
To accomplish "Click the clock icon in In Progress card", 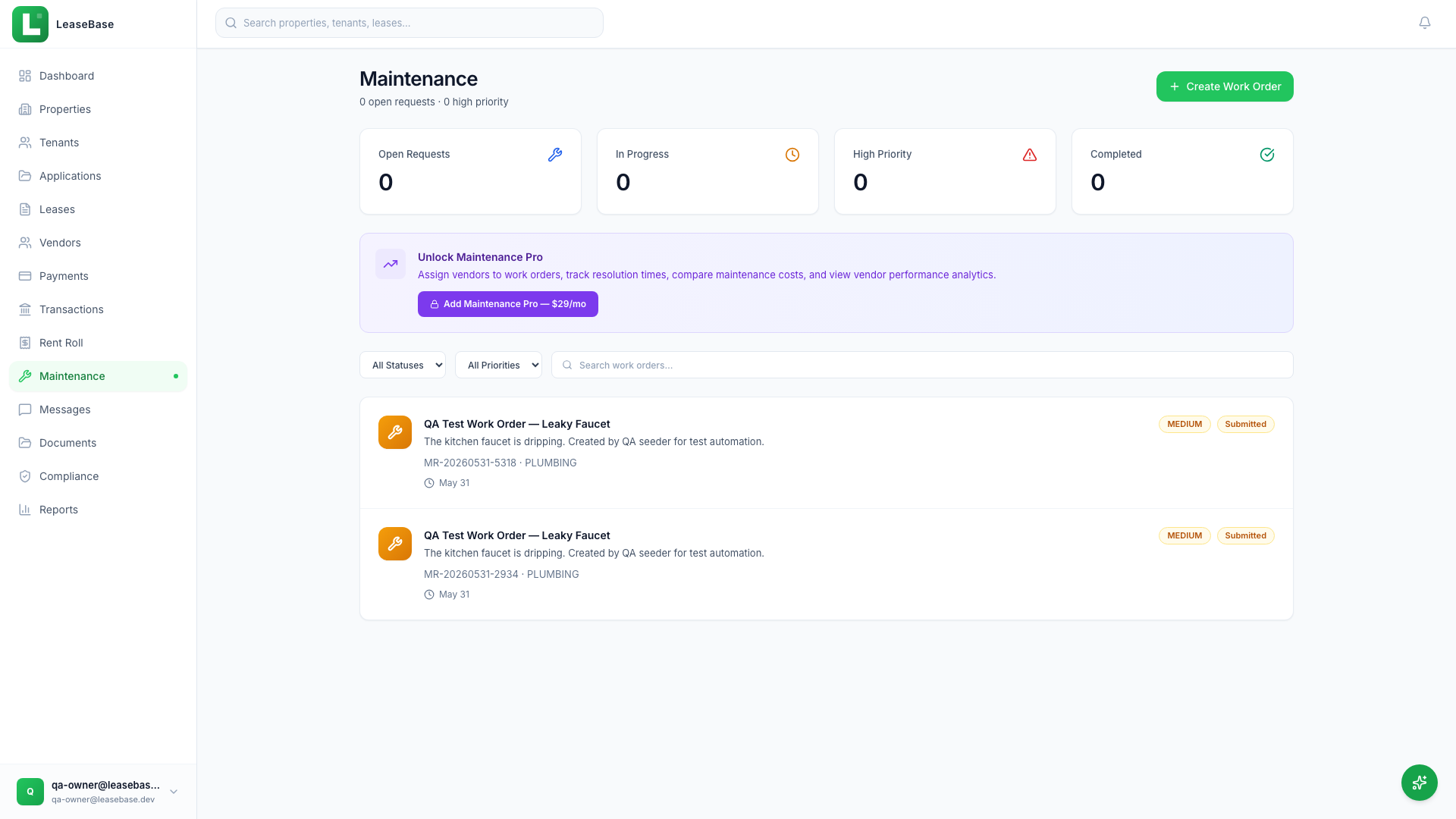I will point(792,155).
